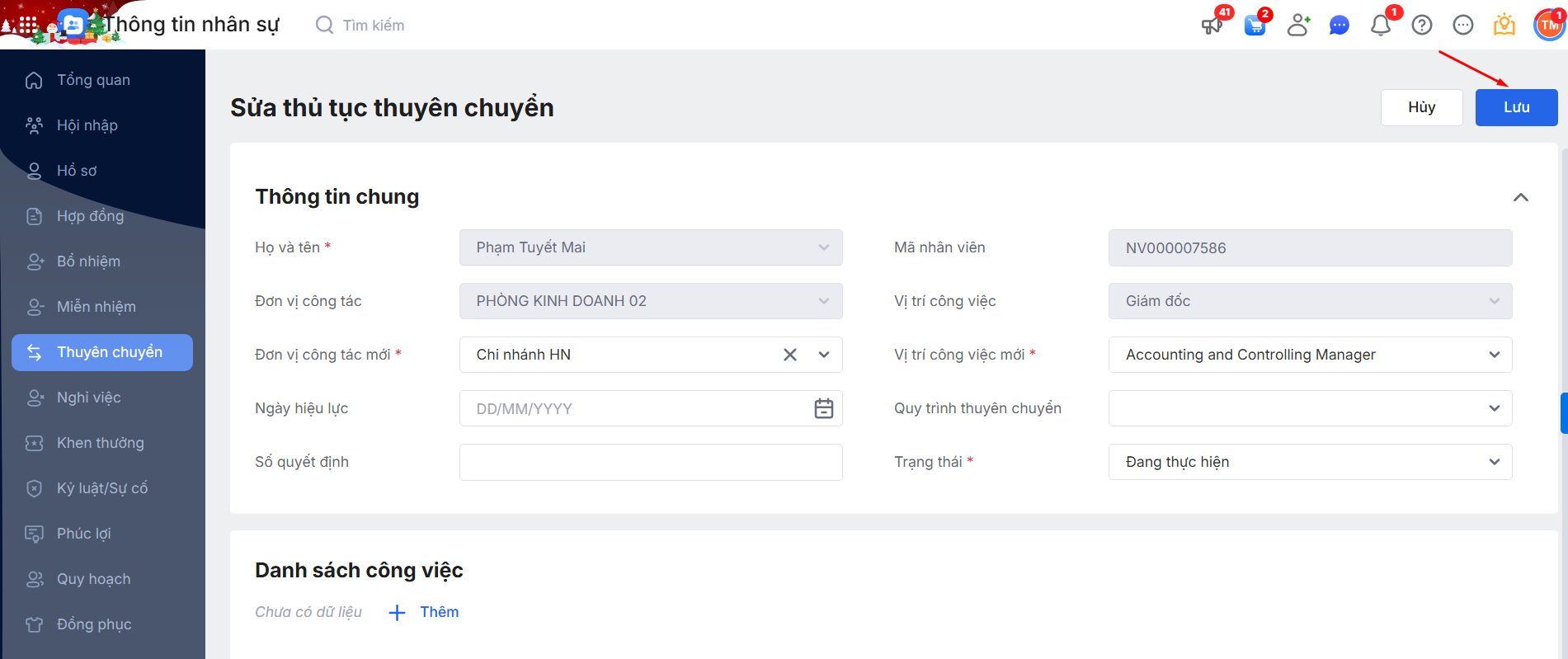
Task: Collapse the Thông tin chung section
Action: (1520, 197)
